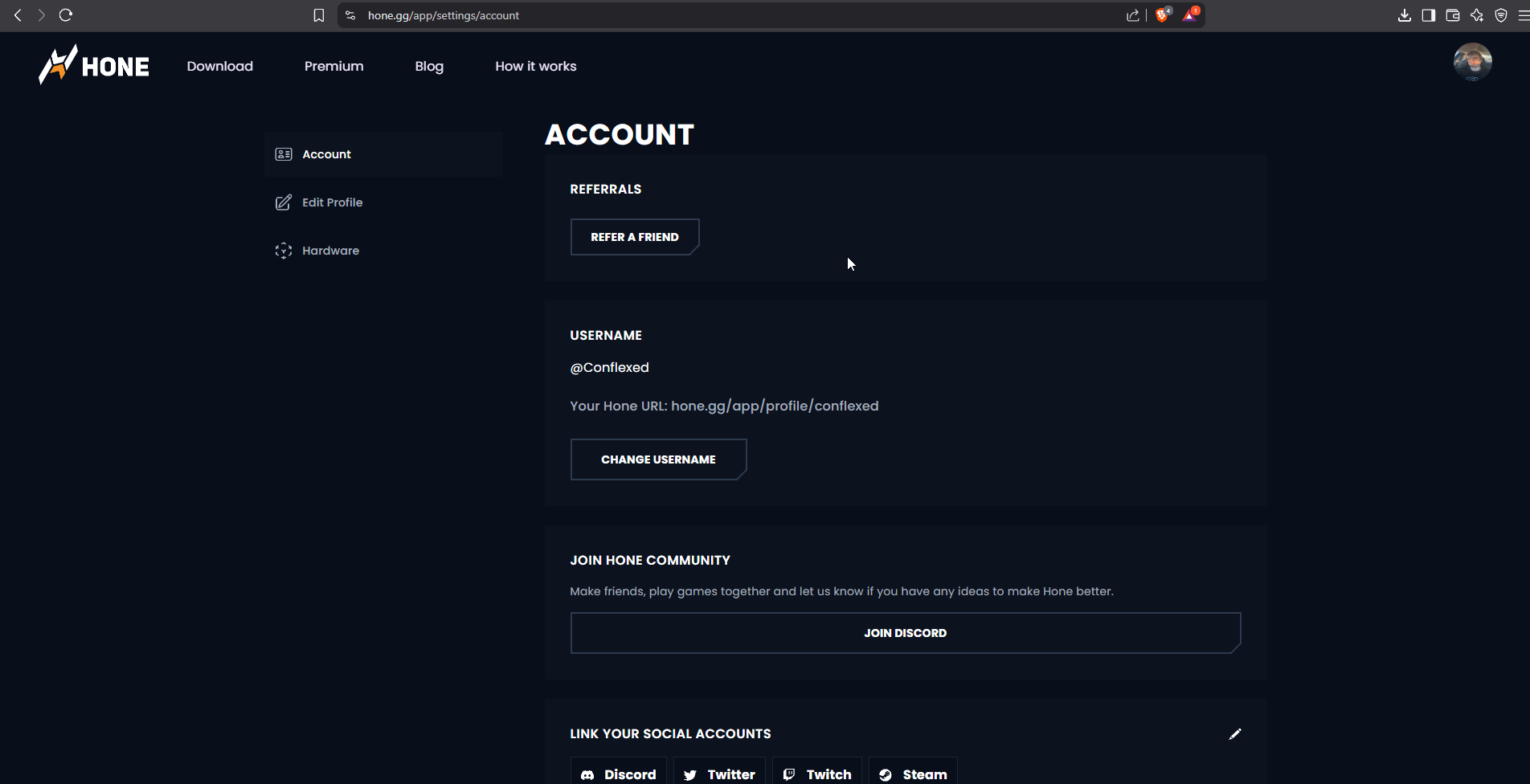Screen dimensions: 1530x784
Task: Open How it works nav item
Action: point(536,66)
